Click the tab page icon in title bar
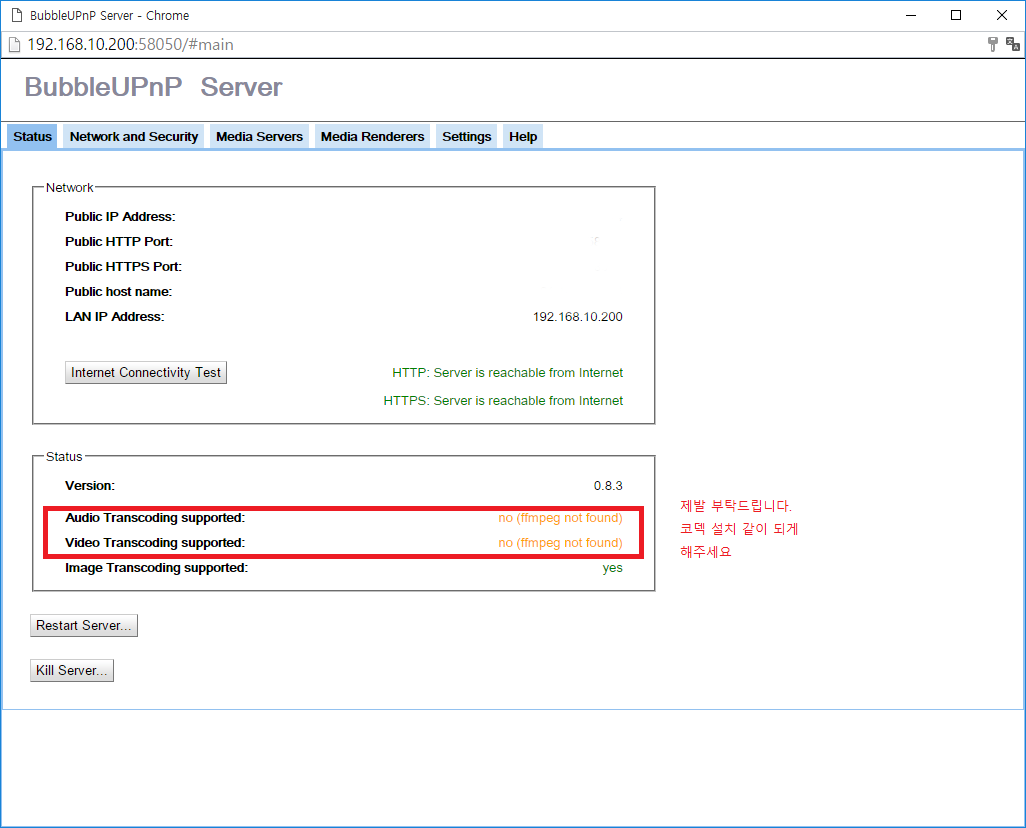Screen dimensions: 1026x828 click(x=17, y=15)
